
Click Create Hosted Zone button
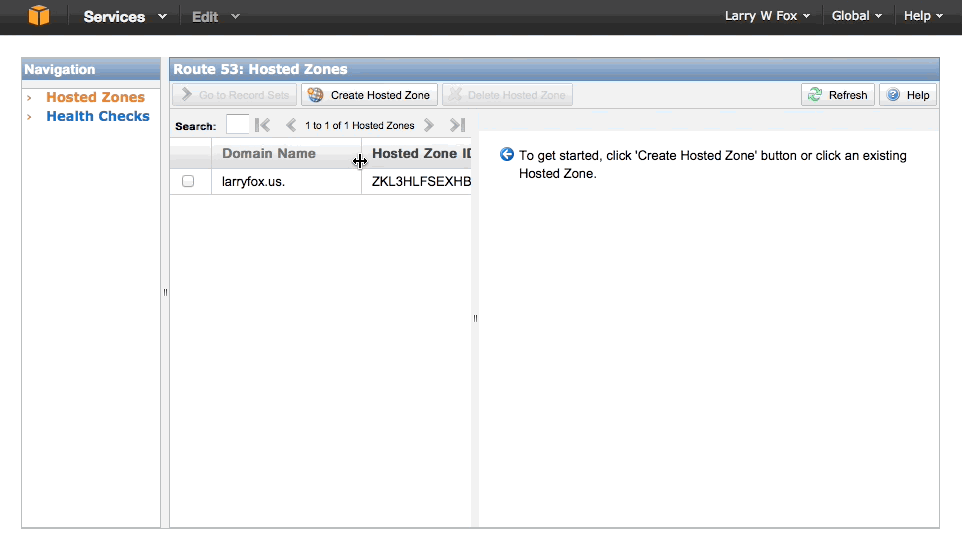pyautogui.click(x=369, y=95)
